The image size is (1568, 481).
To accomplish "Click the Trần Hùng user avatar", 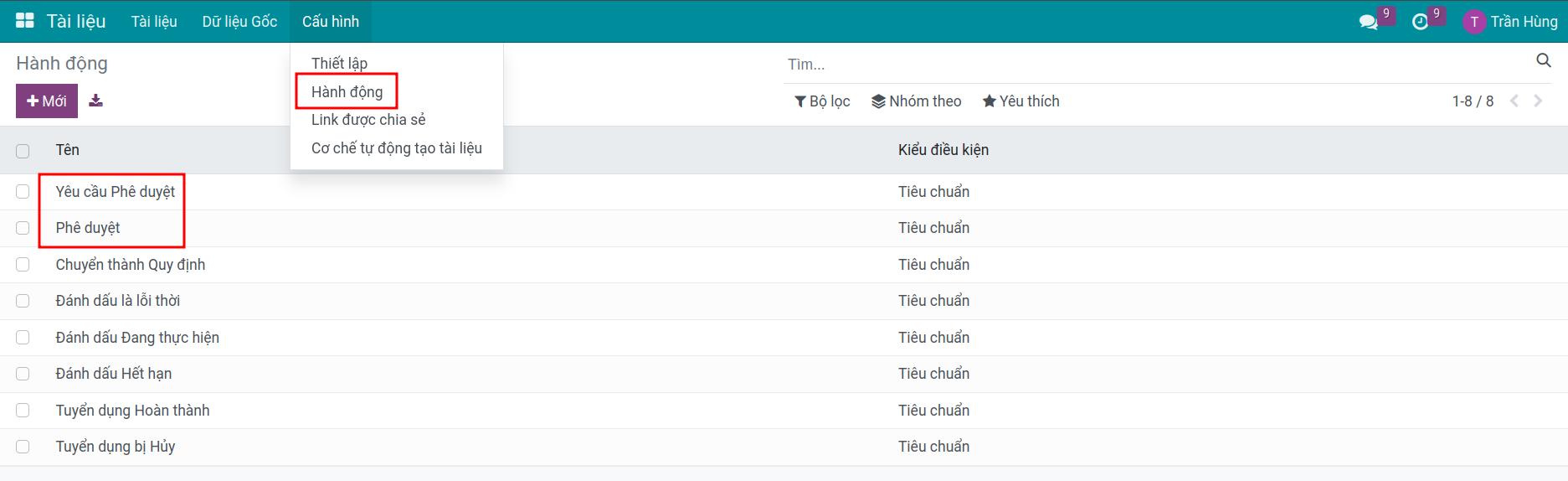I will (x=1473, y=22).
